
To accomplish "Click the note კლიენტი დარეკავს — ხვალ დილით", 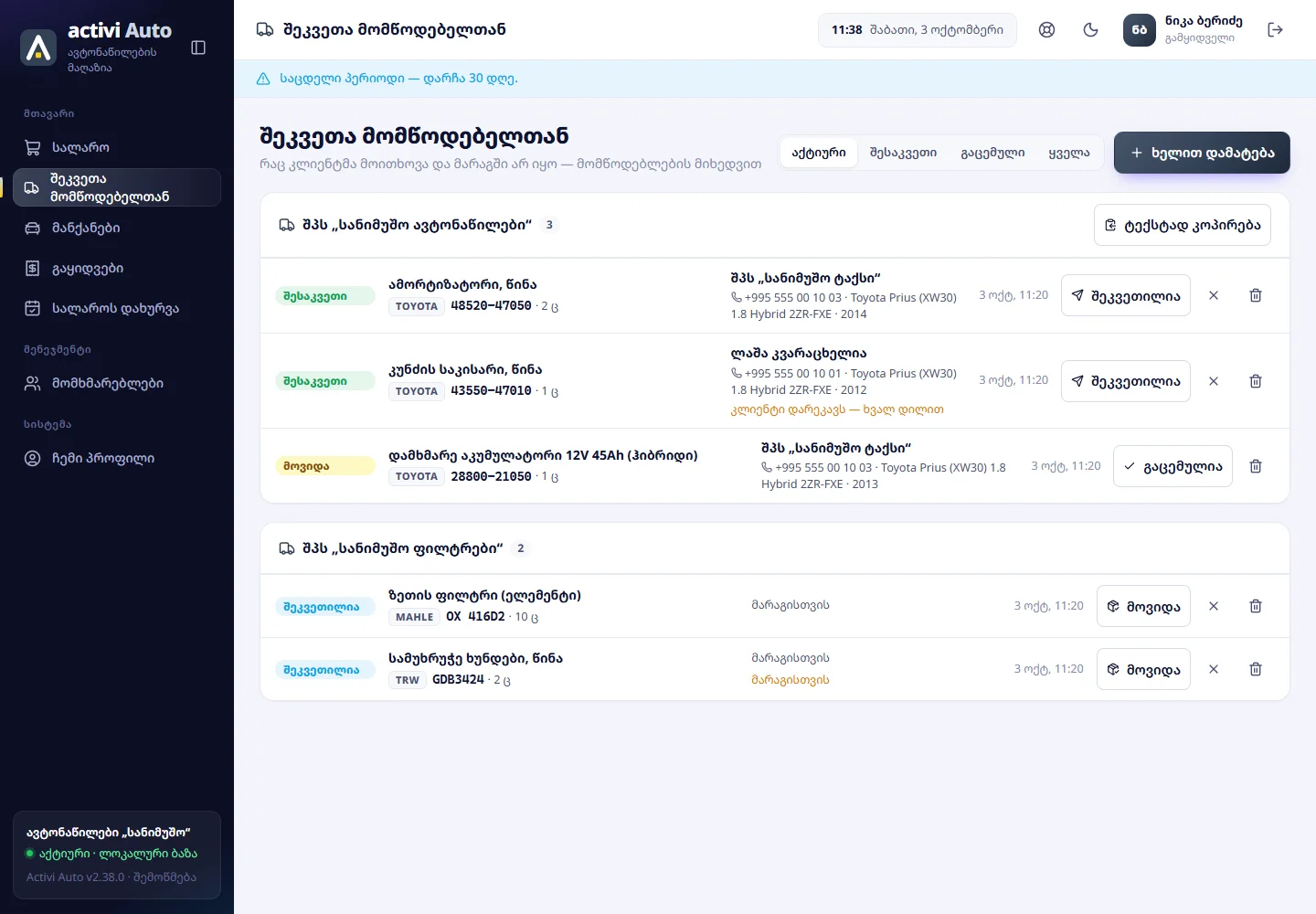I will coord(837,409).
